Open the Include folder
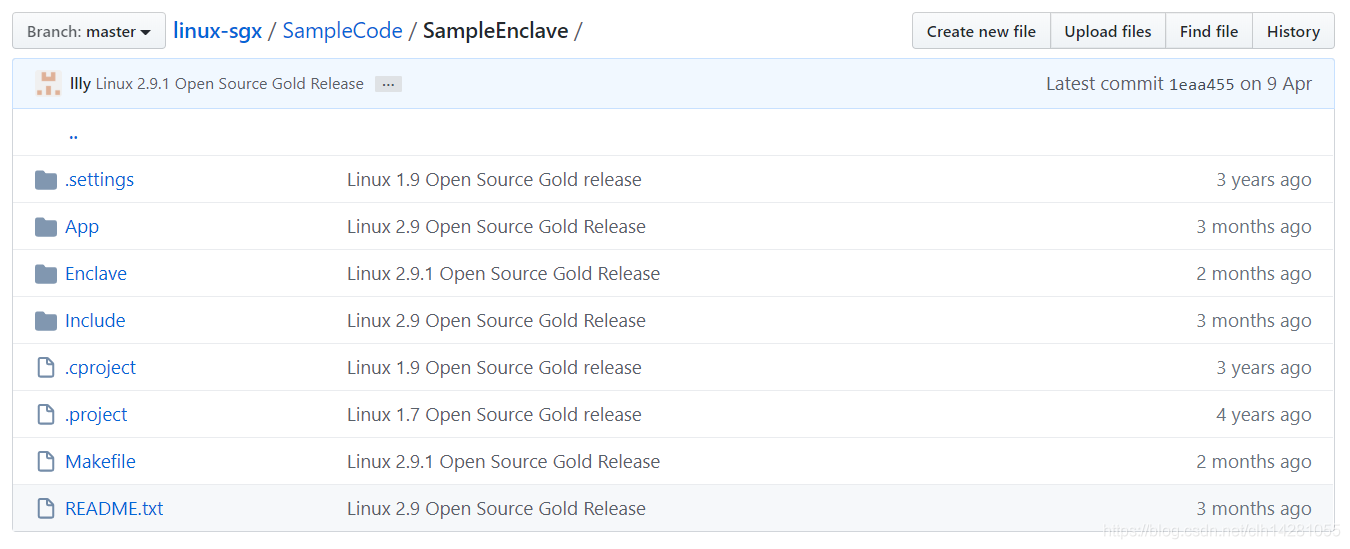1350x549 pixels. coord(95,321)
